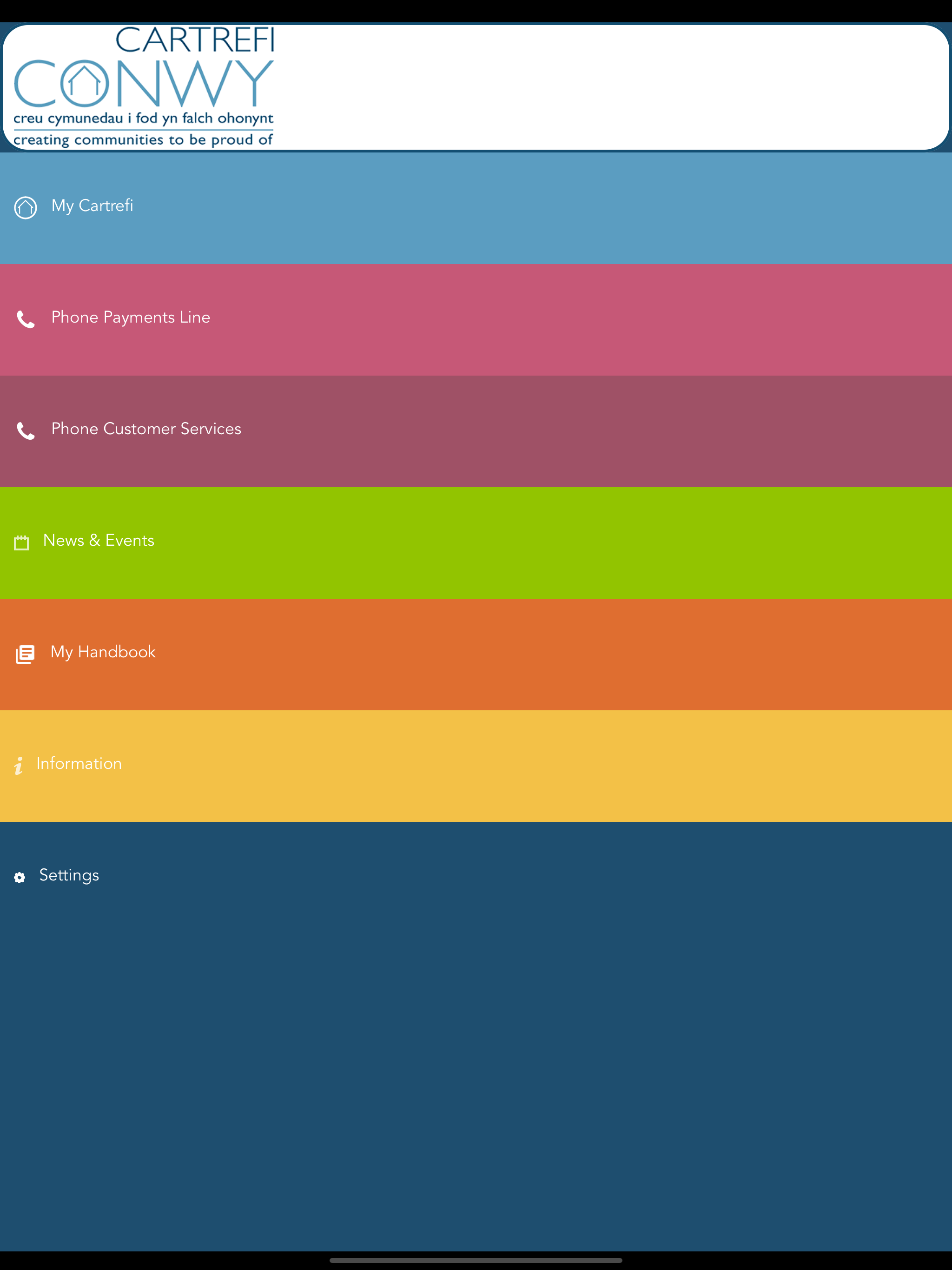Viewport: 952px width, 1270px height.
Task: Select Phone Customer Services
Action: [476, 431]
